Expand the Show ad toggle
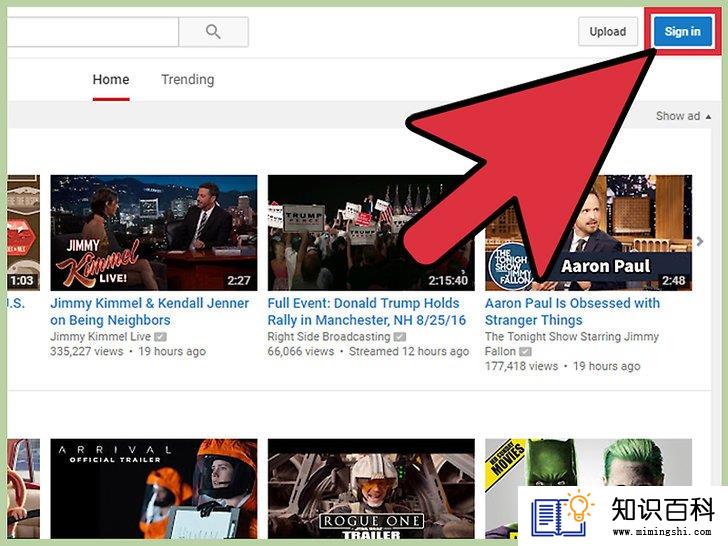728x546 pixels. click(x=683, y=116)
